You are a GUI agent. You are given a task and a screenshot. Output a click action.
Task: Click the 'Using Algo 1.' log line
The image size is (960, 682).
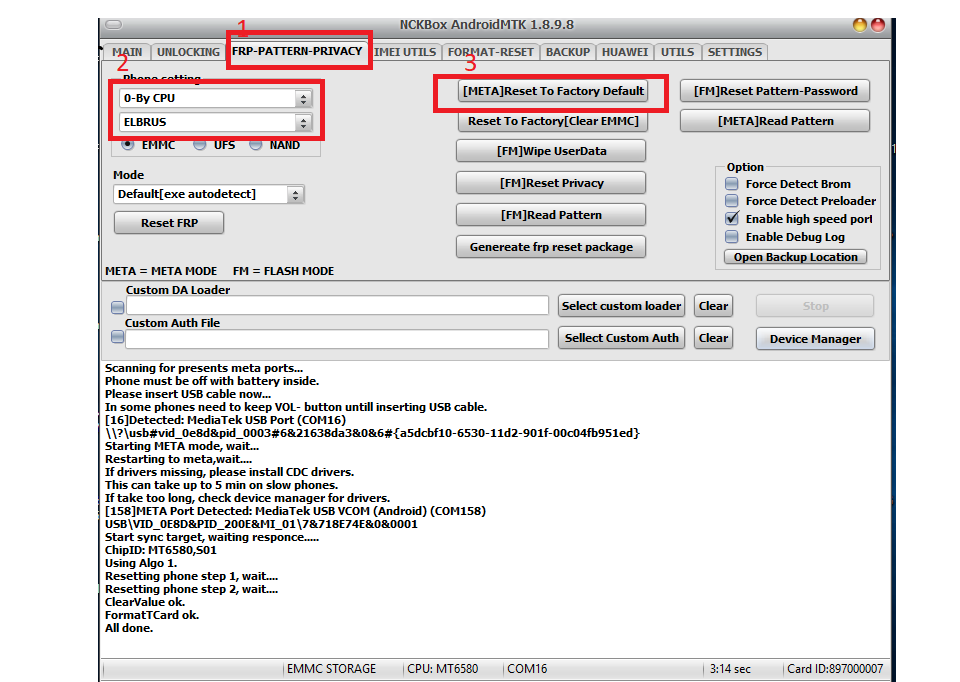click(x=141, y=563)
